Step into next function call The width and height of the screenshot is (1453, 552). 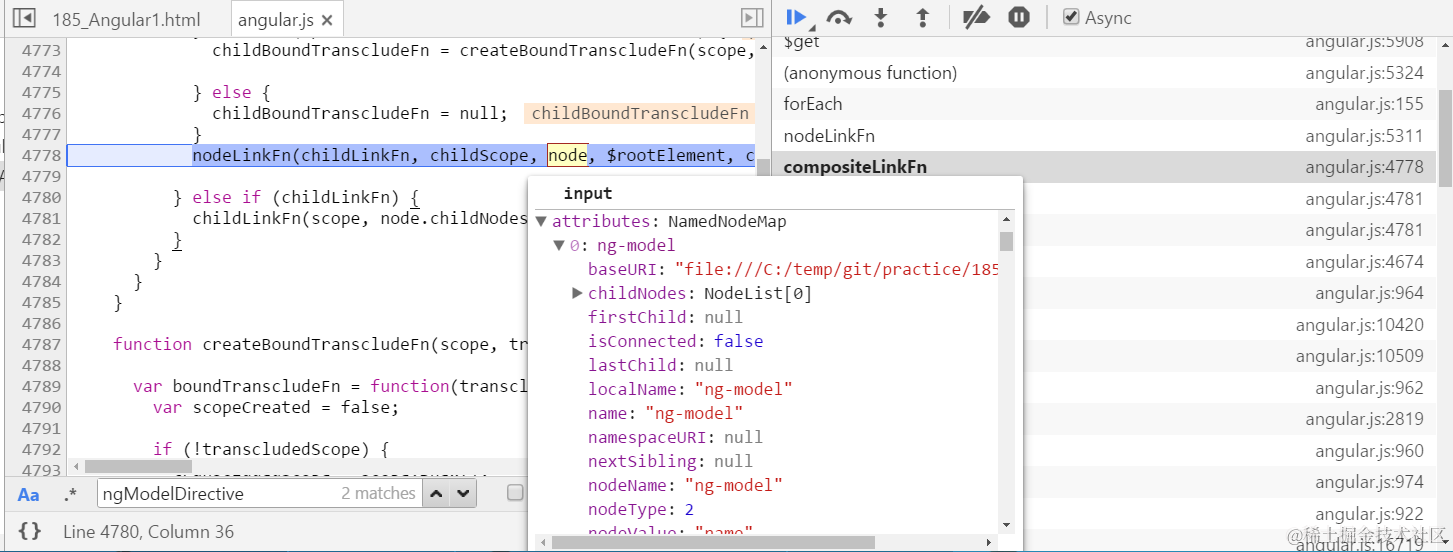[x=881, y=17]
